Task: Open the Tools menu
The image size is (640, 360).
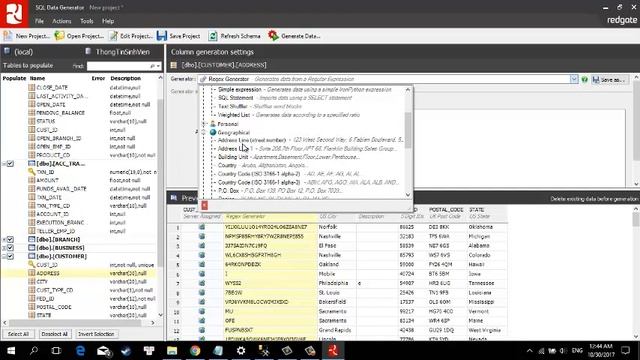Action: [87, 21]
